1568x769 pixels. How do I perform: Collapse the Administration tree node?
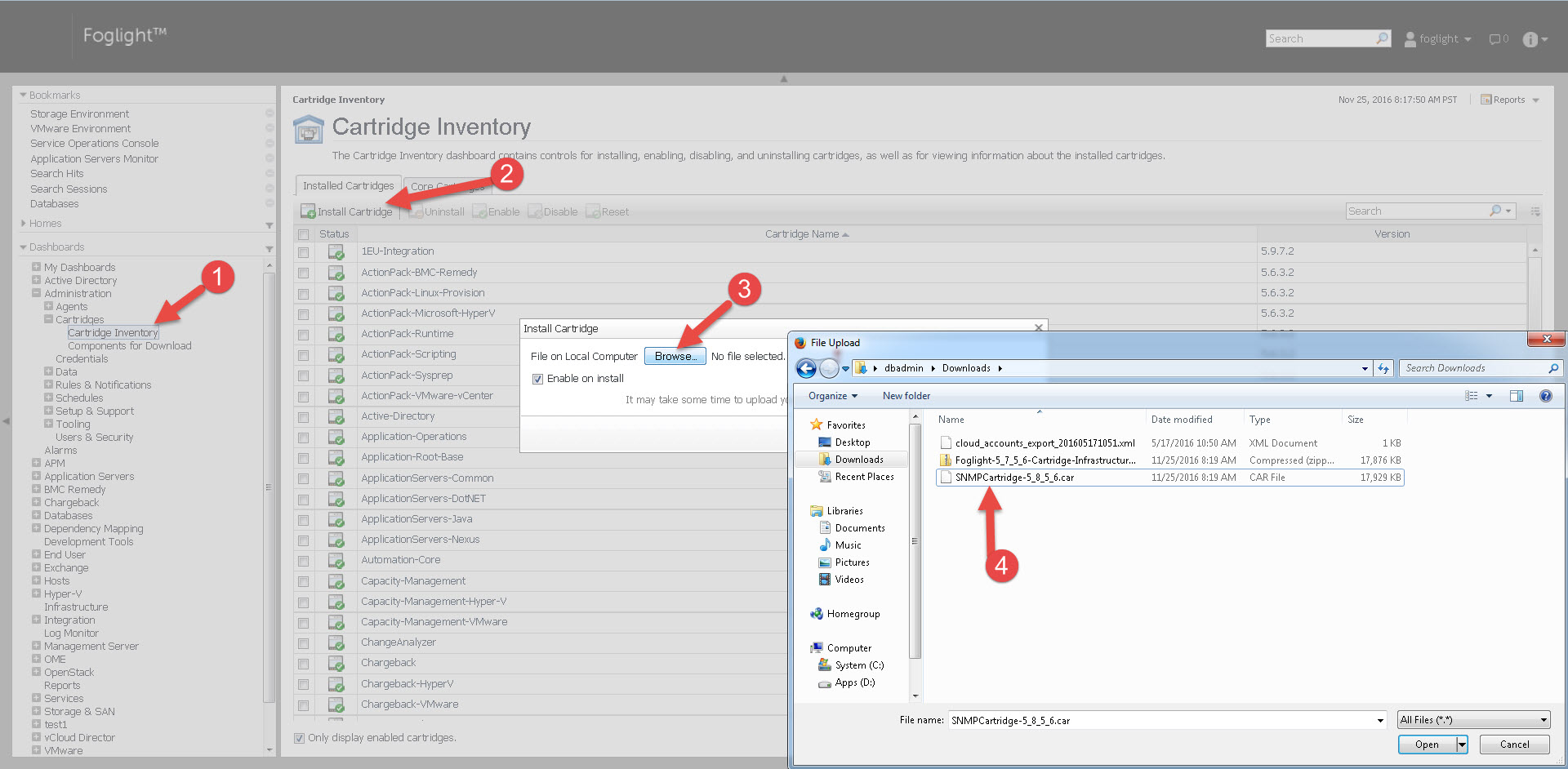[x=36, y=293]
